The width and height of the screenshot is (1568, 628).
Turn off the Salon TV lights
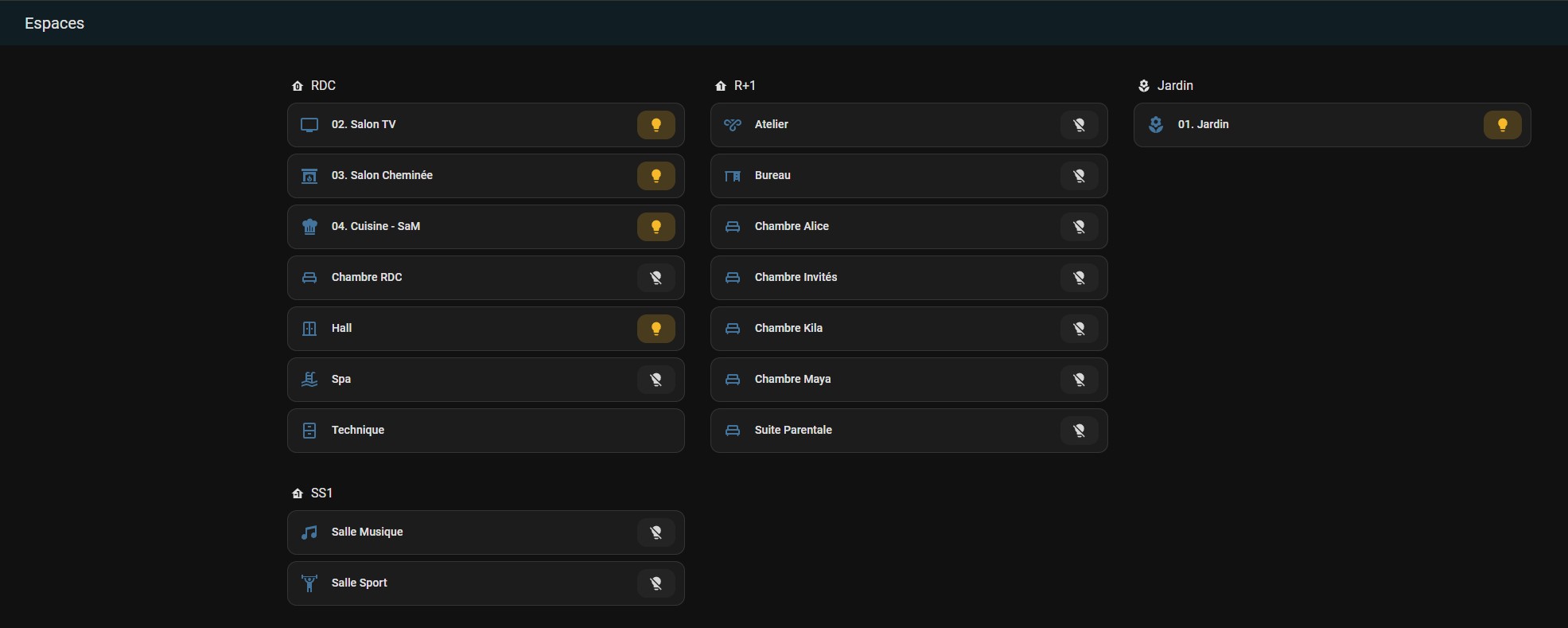tap(656, 125)
